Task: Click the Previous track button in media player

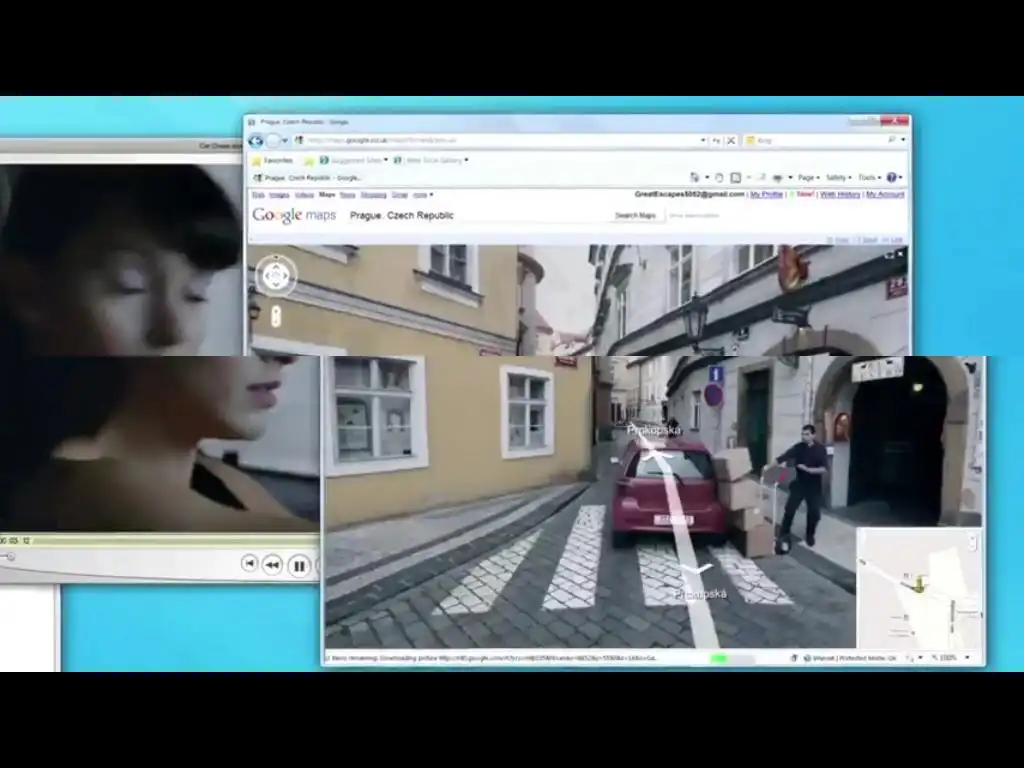Action: 249,564
